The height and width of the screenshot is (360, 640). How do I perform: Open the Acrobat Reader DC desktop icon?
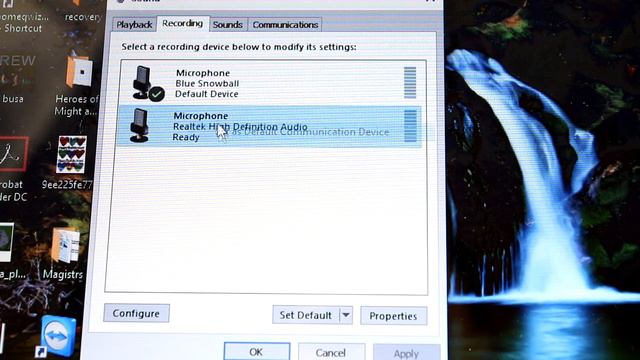coord(13,154)
